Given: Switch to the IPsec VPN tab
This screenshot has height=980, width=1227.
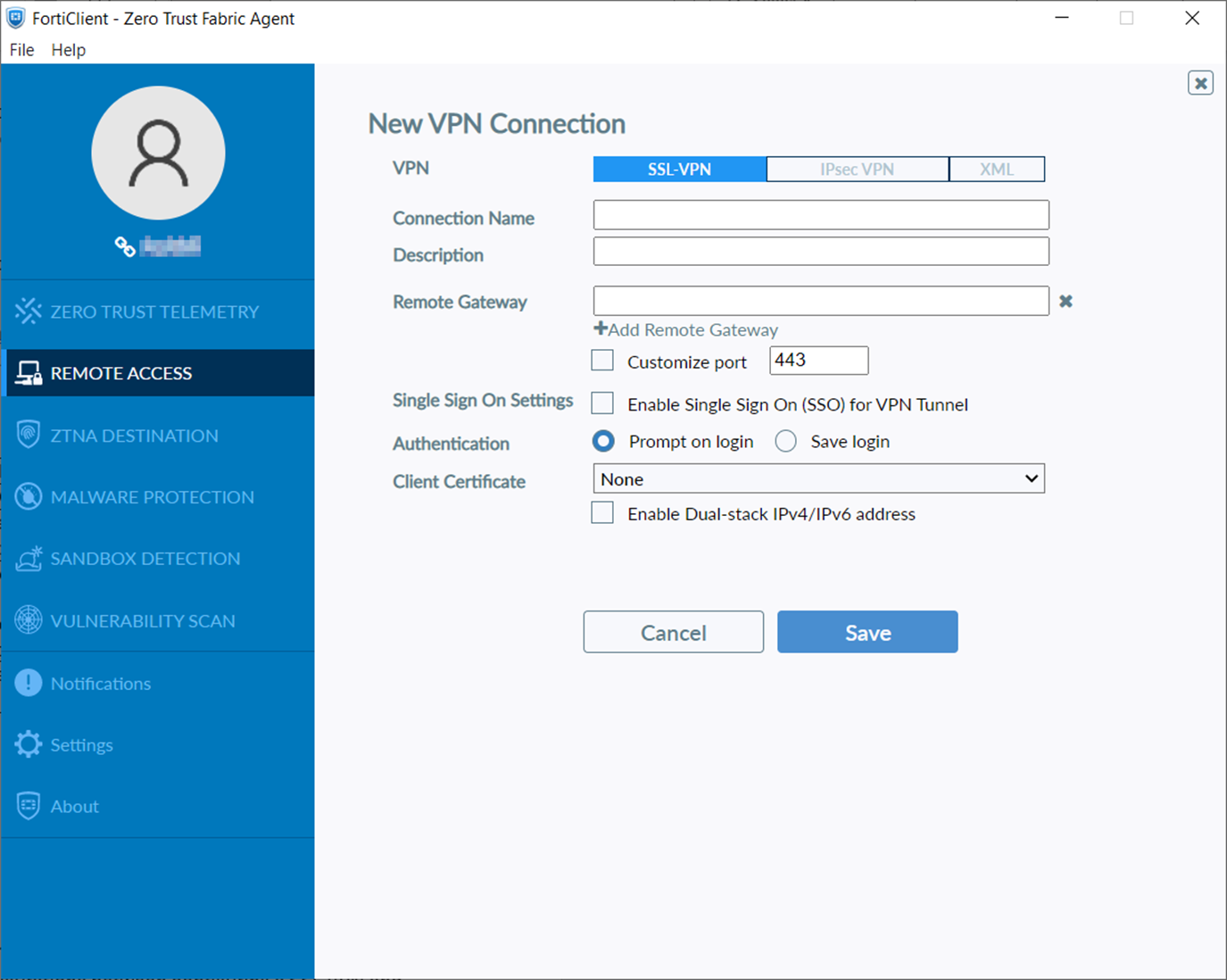Looking at the screenshot, I should pos(856,169).
